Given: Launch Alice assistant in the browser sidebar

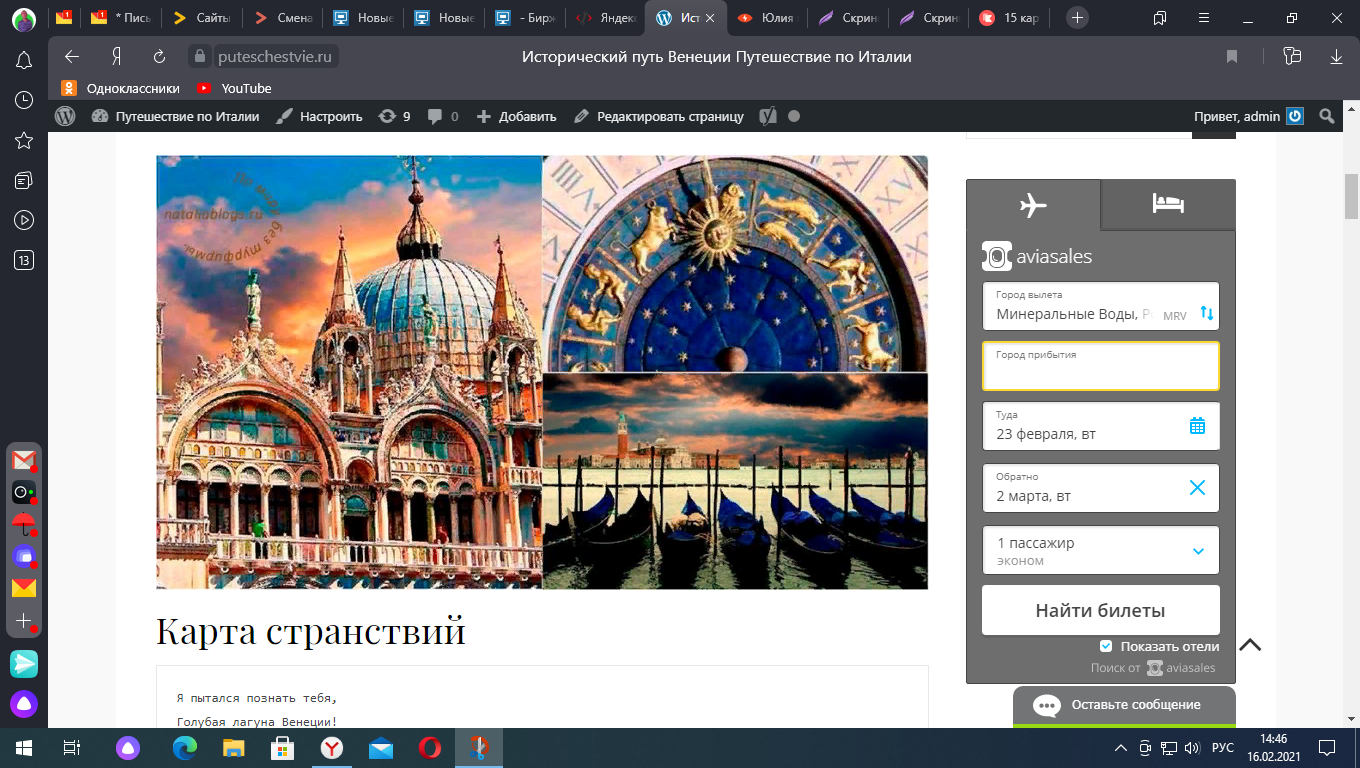Looking at the screenshot, I should pos(24,704).
